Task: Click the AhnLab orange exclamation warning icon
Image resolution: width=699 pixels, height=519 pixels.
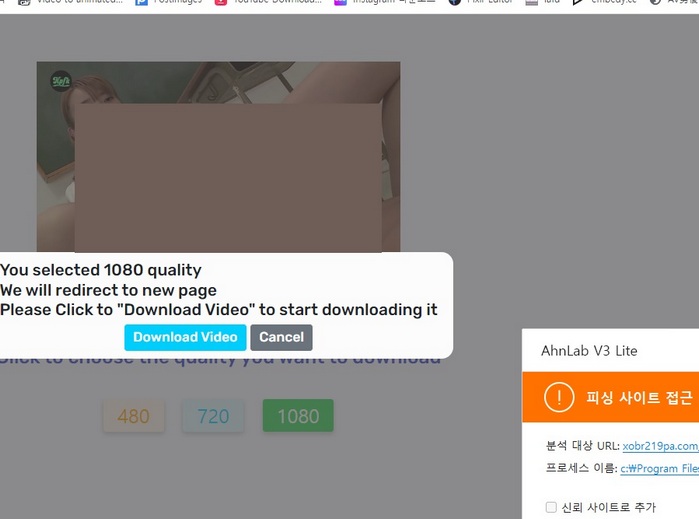Action: 559,397
